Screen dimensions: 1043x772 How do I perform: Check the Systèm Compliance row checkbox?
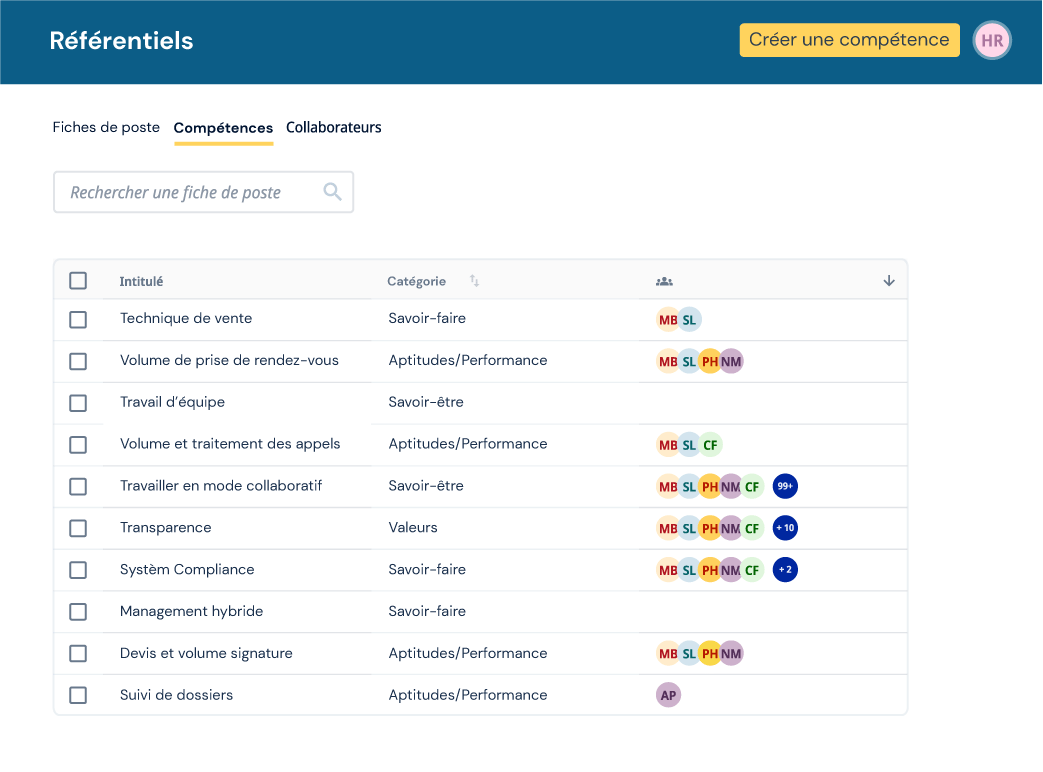78,570
